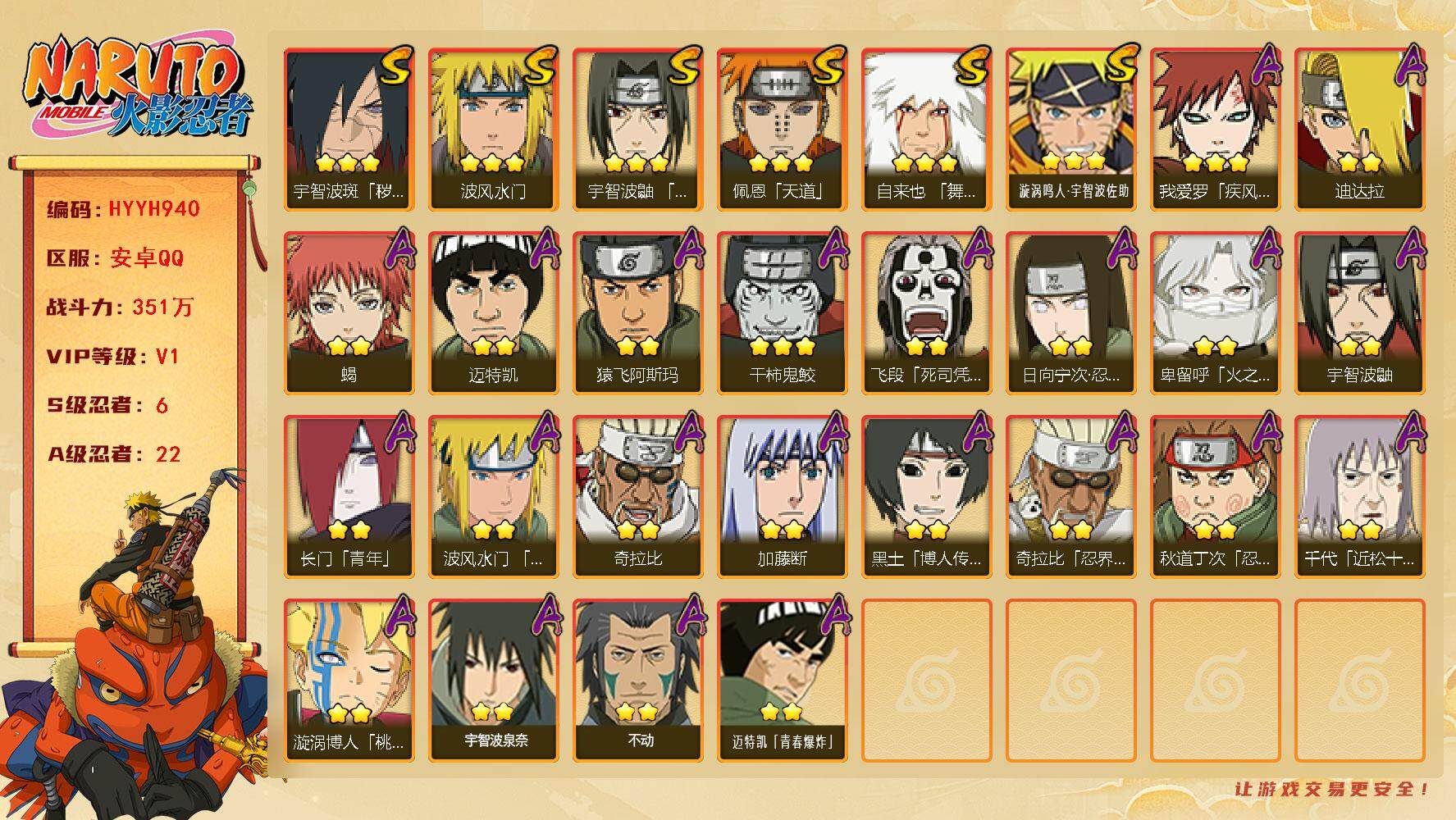This screenshot has height=820, width=1456.
Task: Open the 宇智波泉奈 ninja card
Action: (x=493, y=680)
